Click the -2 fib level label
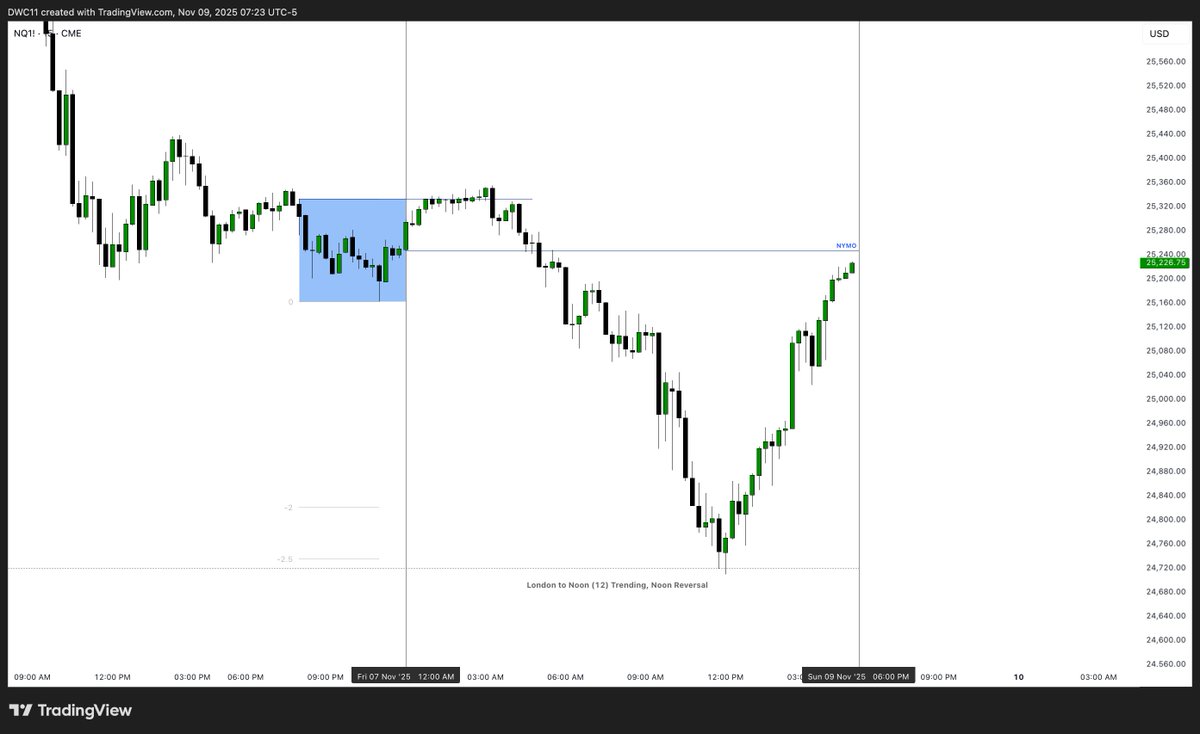Screen dimensions: 1200x734 pyautogui.click(x=288, y=508)
